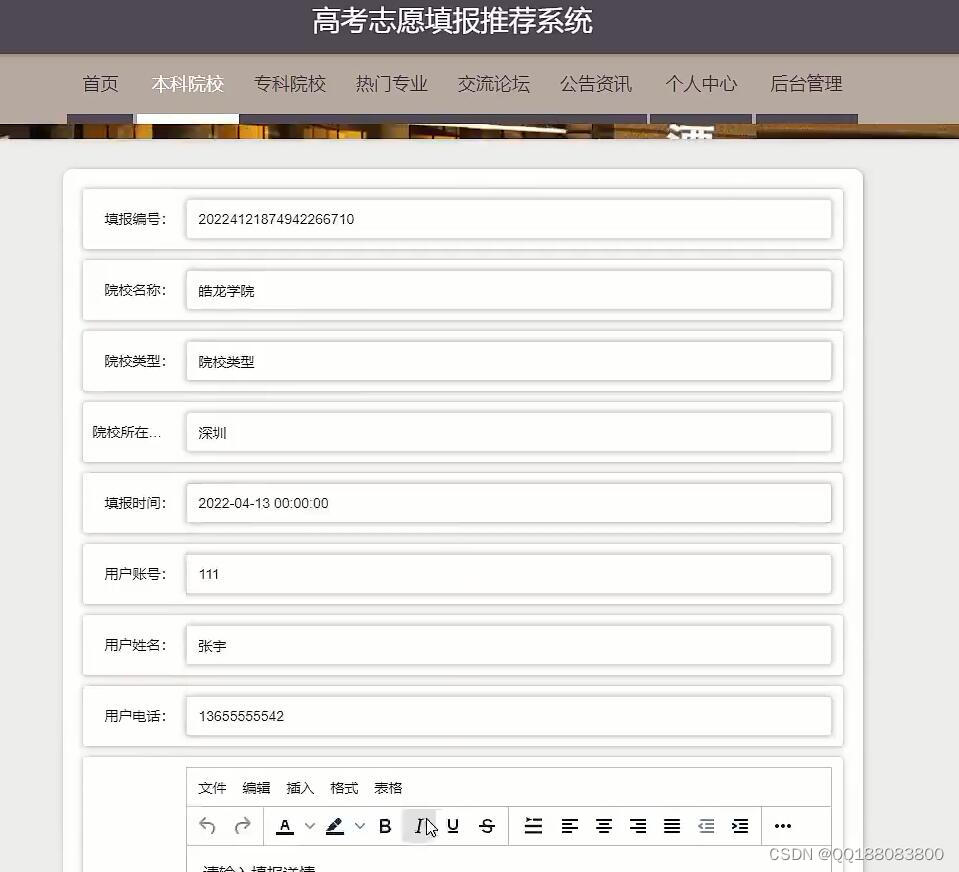Toggle justify alignment in the editor
Viewport: 959px width, 872px height.
(x=671, y=826)
